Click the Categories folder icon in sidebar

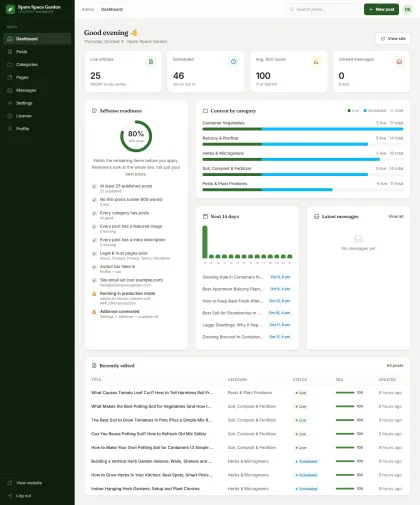point(10,65)
